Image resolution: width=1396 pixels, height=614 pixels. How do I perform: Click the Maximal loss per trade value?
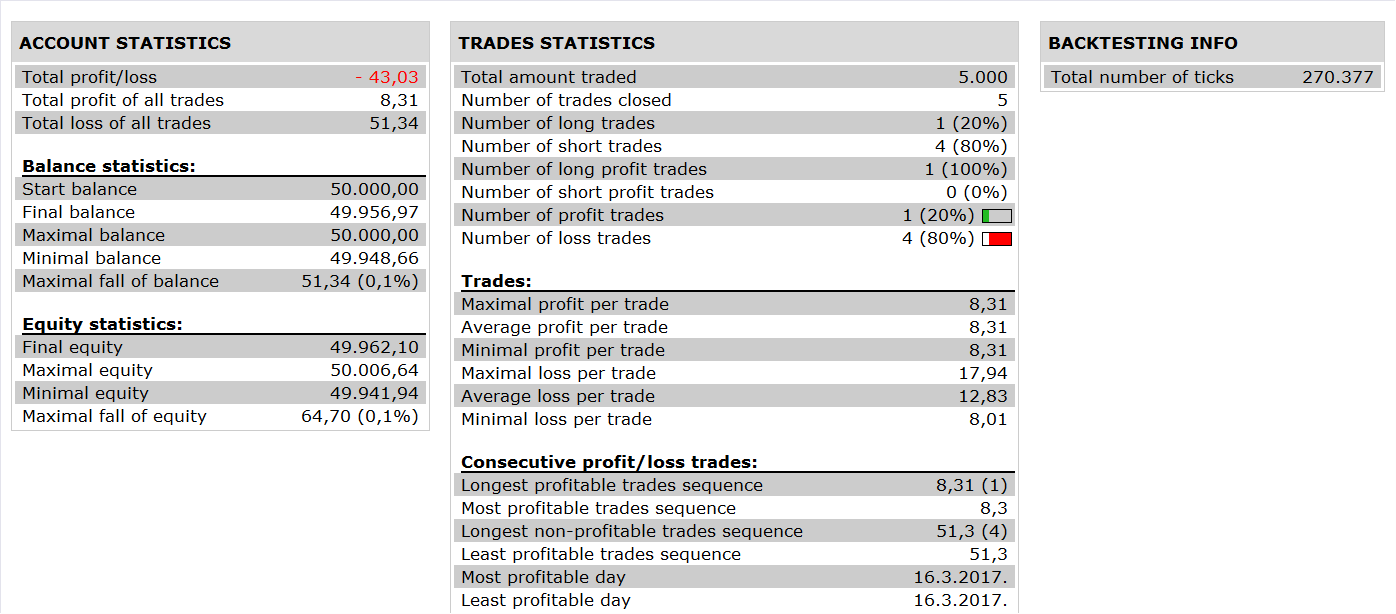[x=988, y=373]
